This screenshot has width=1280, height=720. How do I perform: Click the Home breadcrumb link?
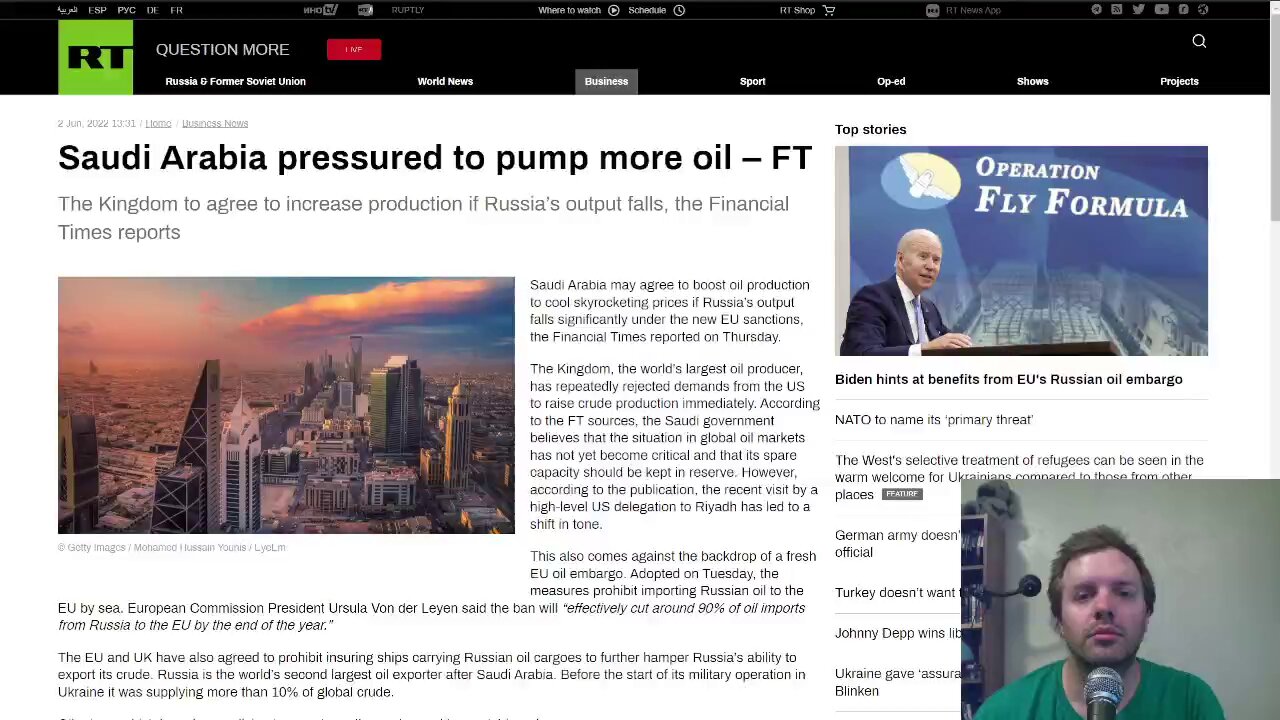tap(158, 123)
